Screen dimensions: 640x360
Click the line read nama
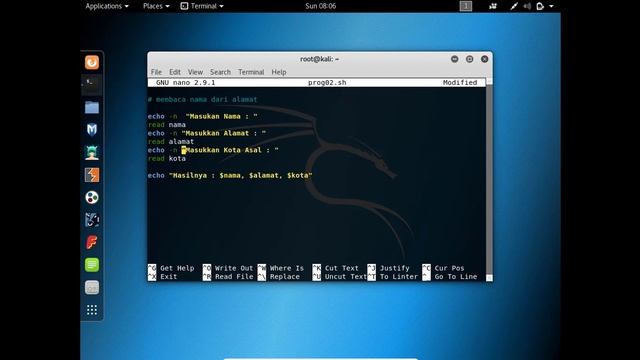click(x=167, y=125)
